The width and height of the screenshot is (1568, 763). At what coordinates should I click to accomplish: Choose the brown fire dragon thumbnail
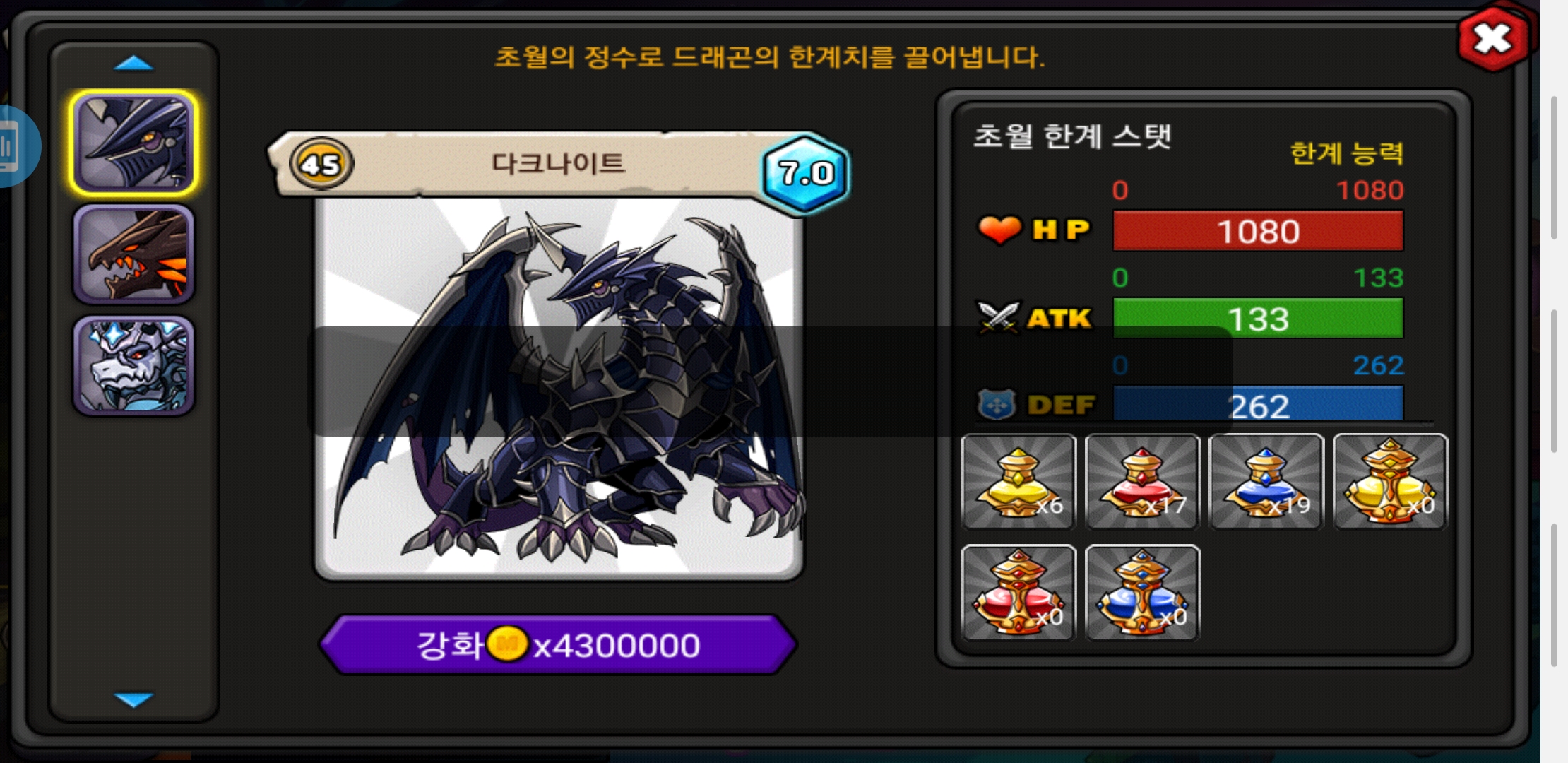click(133, 254)
